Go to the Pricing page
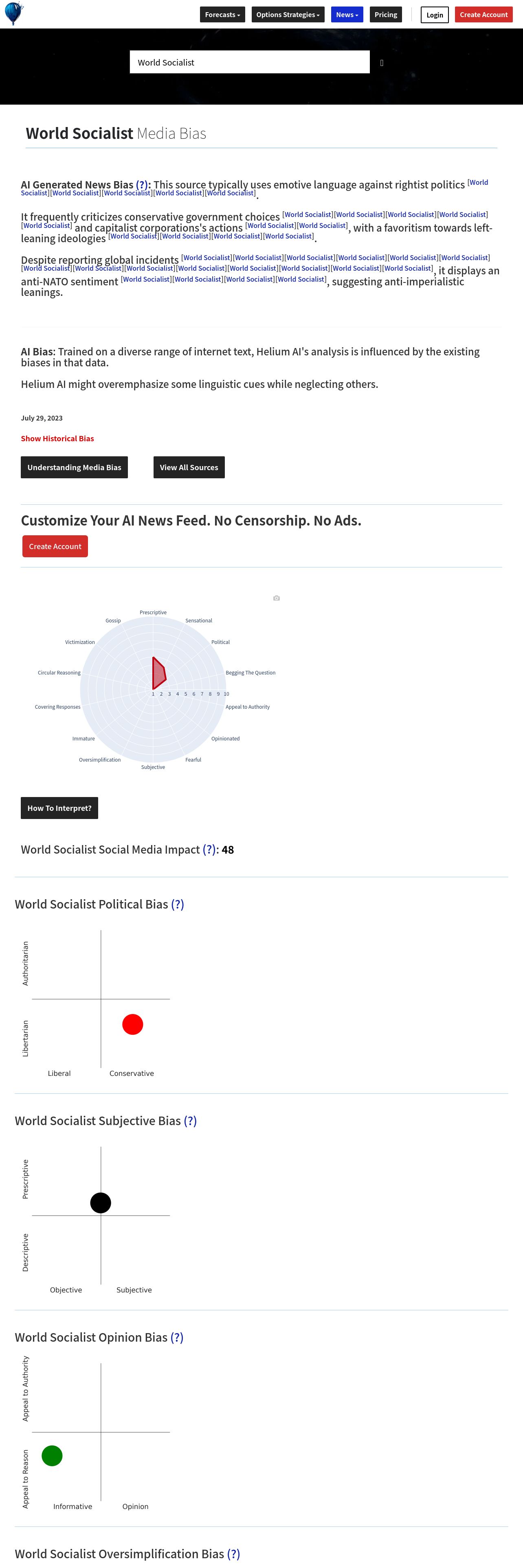The width and height of the screenshot is (523, 1568). 385,15
